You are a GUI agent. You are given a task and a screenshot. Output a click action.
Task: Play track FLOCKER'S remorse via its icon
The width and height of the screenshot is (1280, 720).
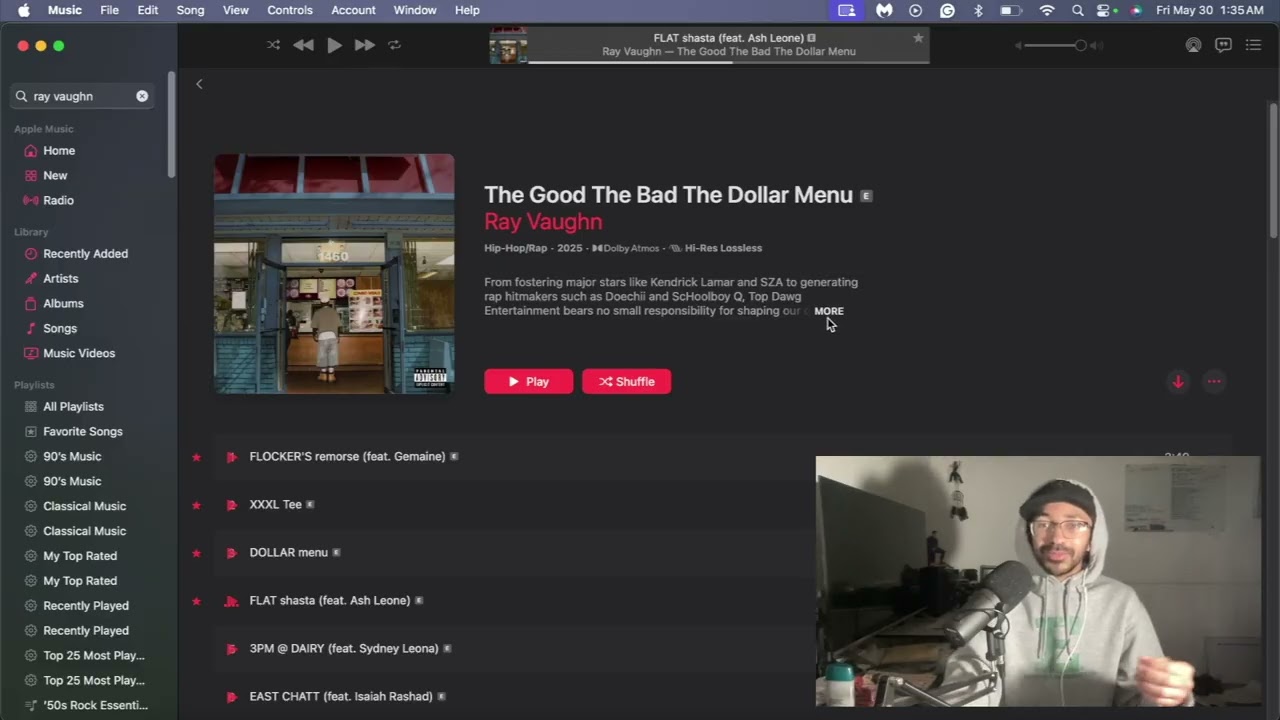click(232, 457)
